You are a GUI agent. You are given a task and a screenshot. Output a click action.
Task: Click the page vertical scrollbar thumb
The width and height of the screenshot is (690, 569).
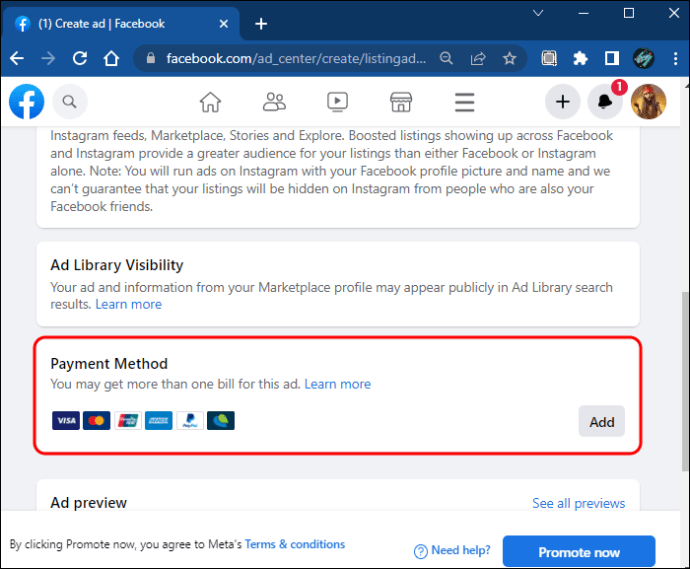(x=685, y=381)
